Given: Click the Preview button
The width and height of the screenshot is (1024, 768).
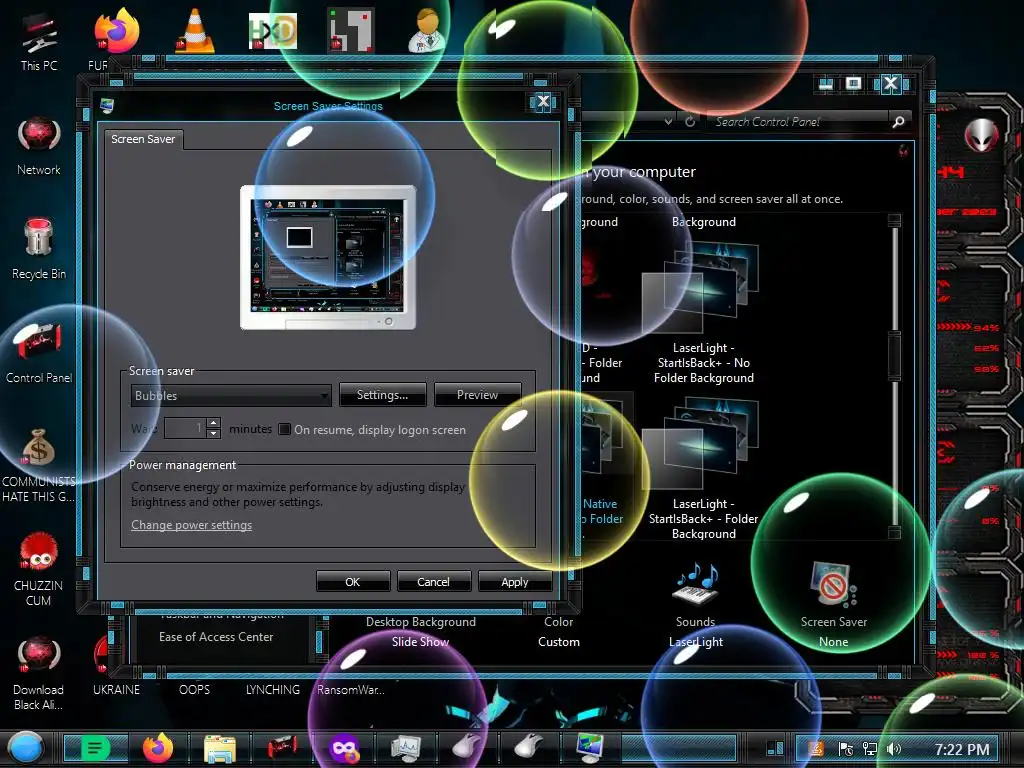Looking at the screenshot, I should click(x=477, y=395).
